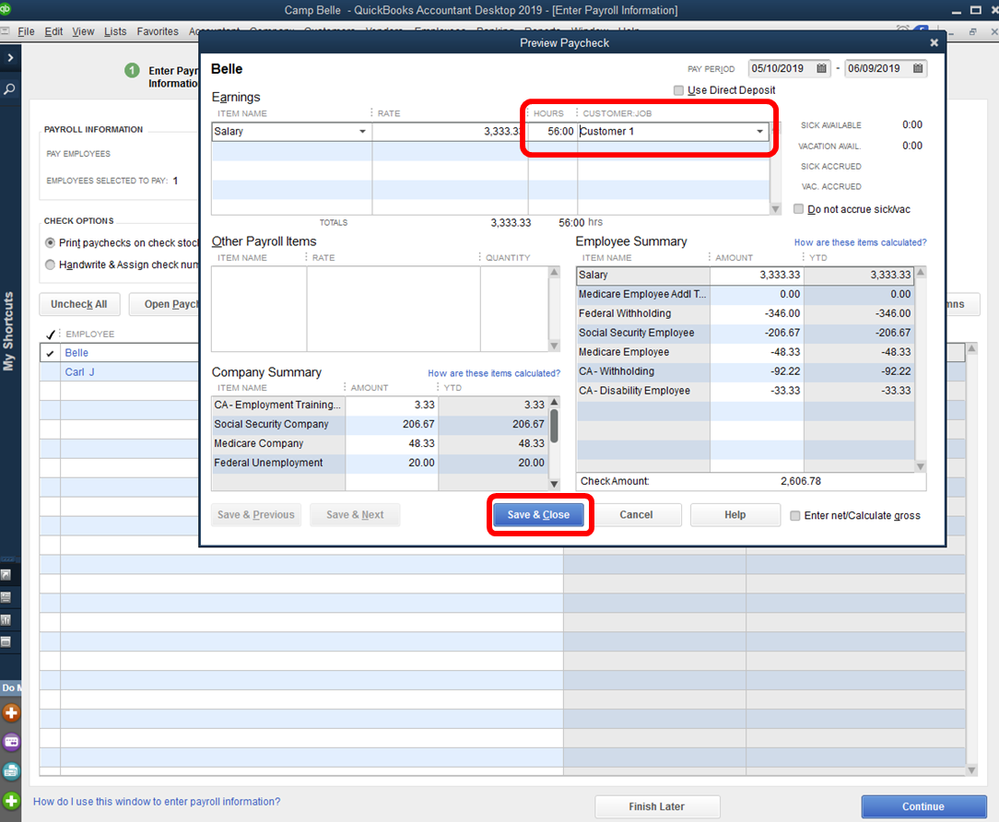Click the orange plus circle icon
999x822 pixels.
pyautogui.click(x=11, y=712)
